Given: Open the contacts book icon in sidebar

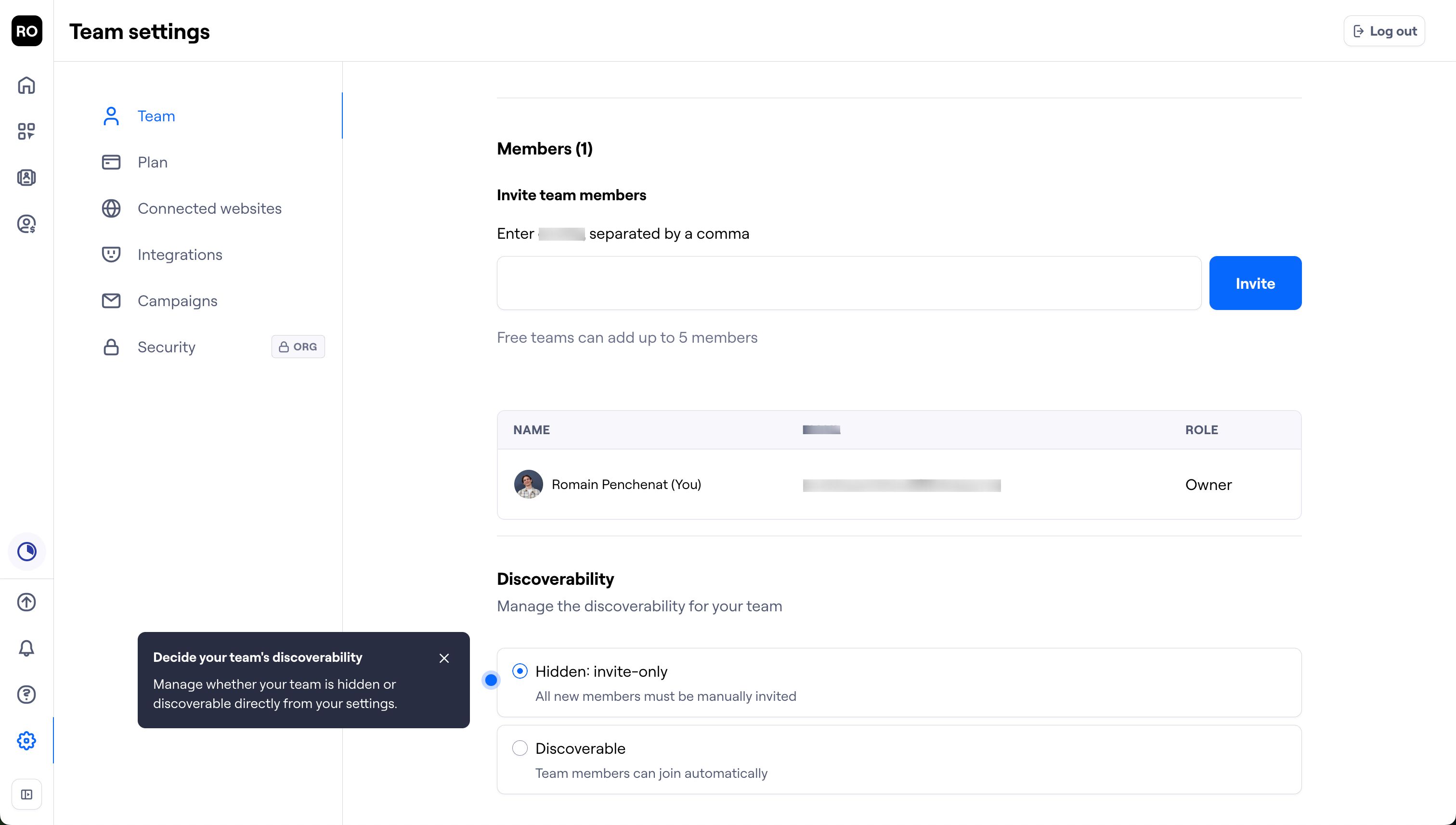Looking at the screenshot, I should click(26, 178).
